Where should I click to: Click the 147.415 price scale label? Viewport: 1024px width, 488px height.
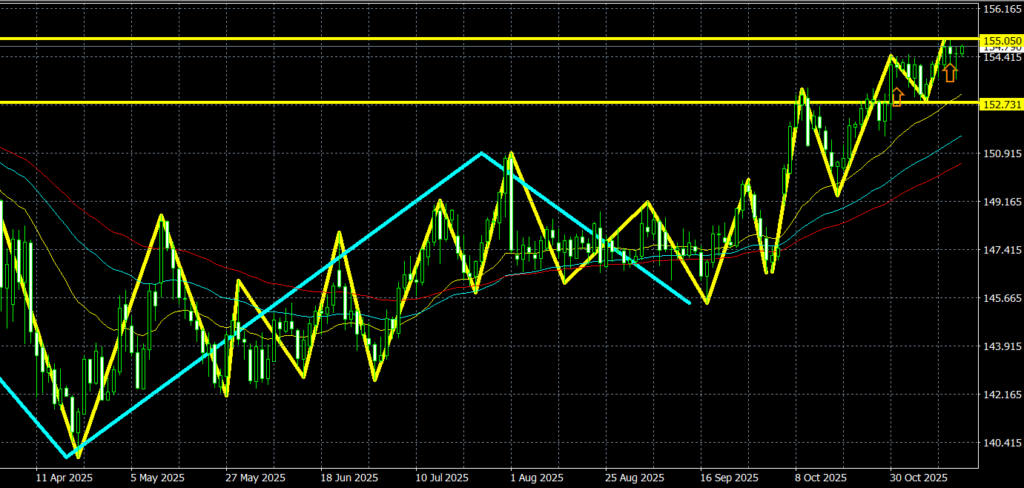[1001, 250]
